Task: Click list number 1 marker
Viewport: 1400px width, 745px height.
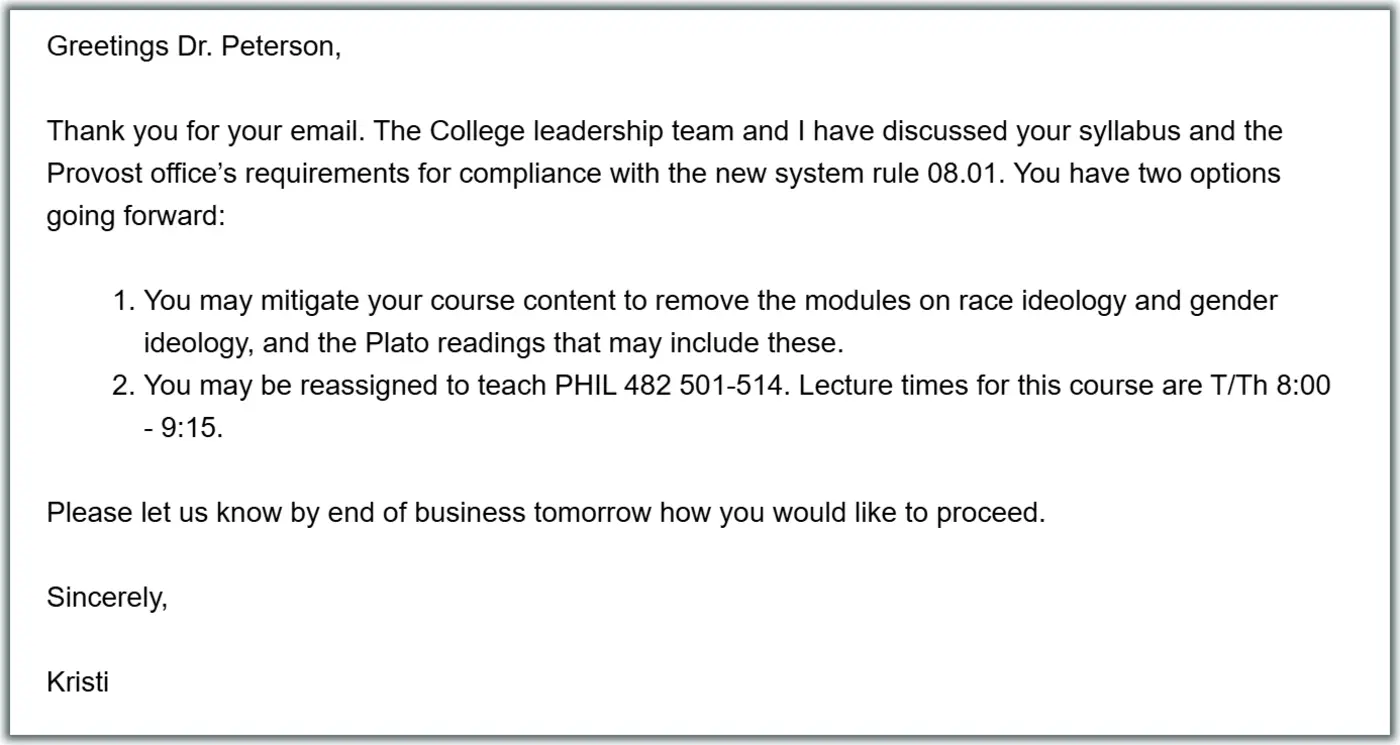Action: tap(125, 301)
